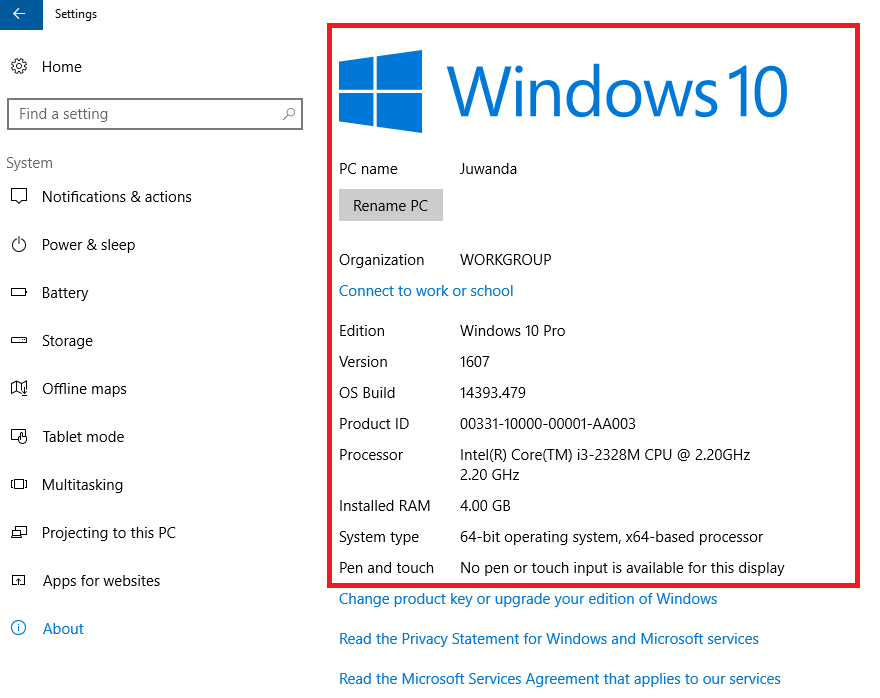Click the Processor label
Viewport: 880px width, 698px height.
371,454
